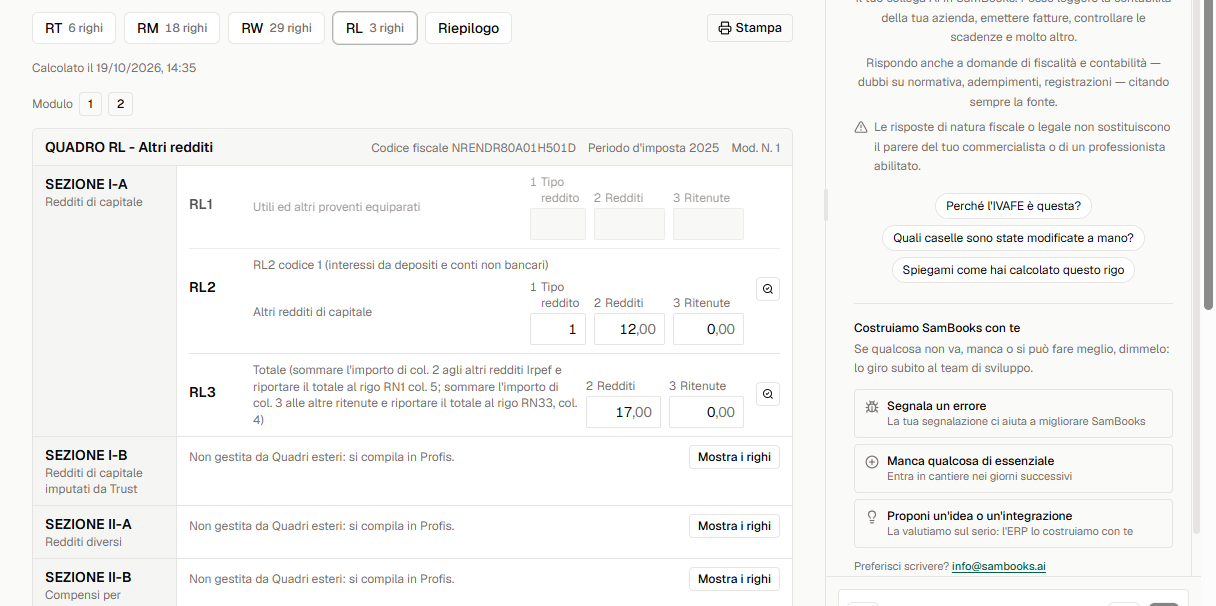The height and width of the screenshot is (606, 1216).
Task: Switch to the RM 18 righi tab
Action: 172,28
